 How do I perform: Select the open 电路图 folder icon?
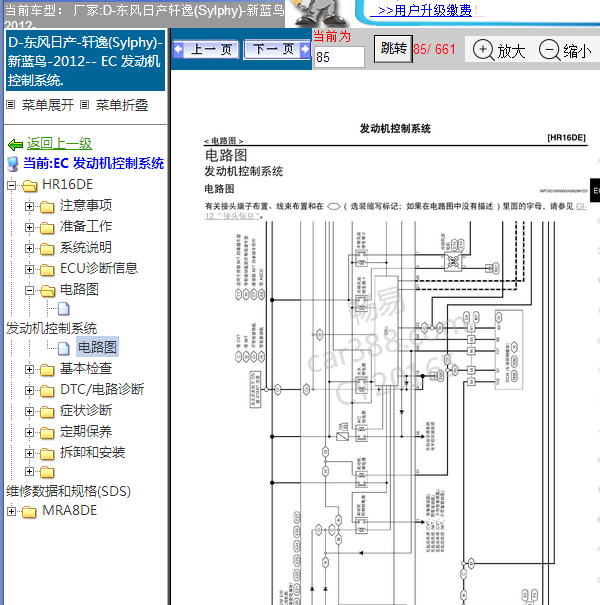coord(47,291)
